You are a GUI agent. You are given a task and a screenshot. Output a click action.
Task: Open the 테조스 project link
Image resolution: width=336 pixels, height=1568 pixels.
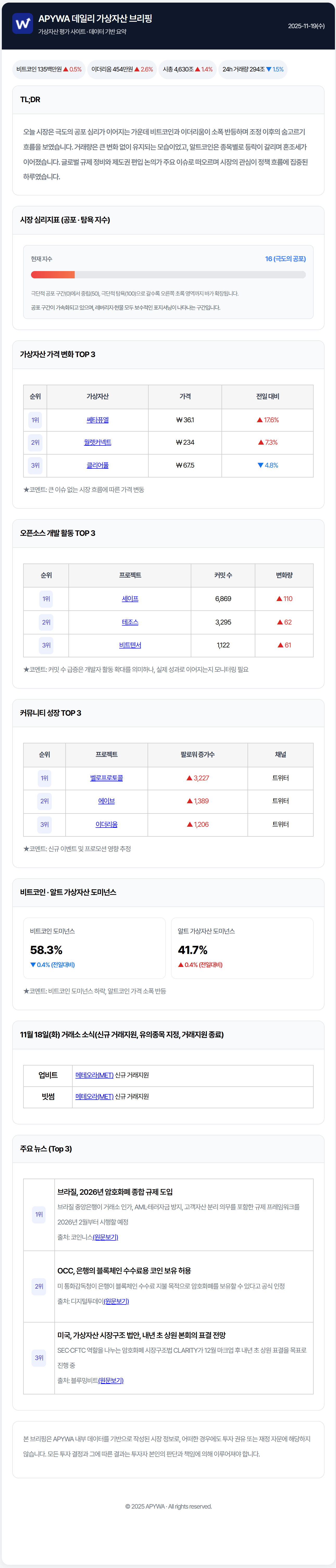click(130, 622)
